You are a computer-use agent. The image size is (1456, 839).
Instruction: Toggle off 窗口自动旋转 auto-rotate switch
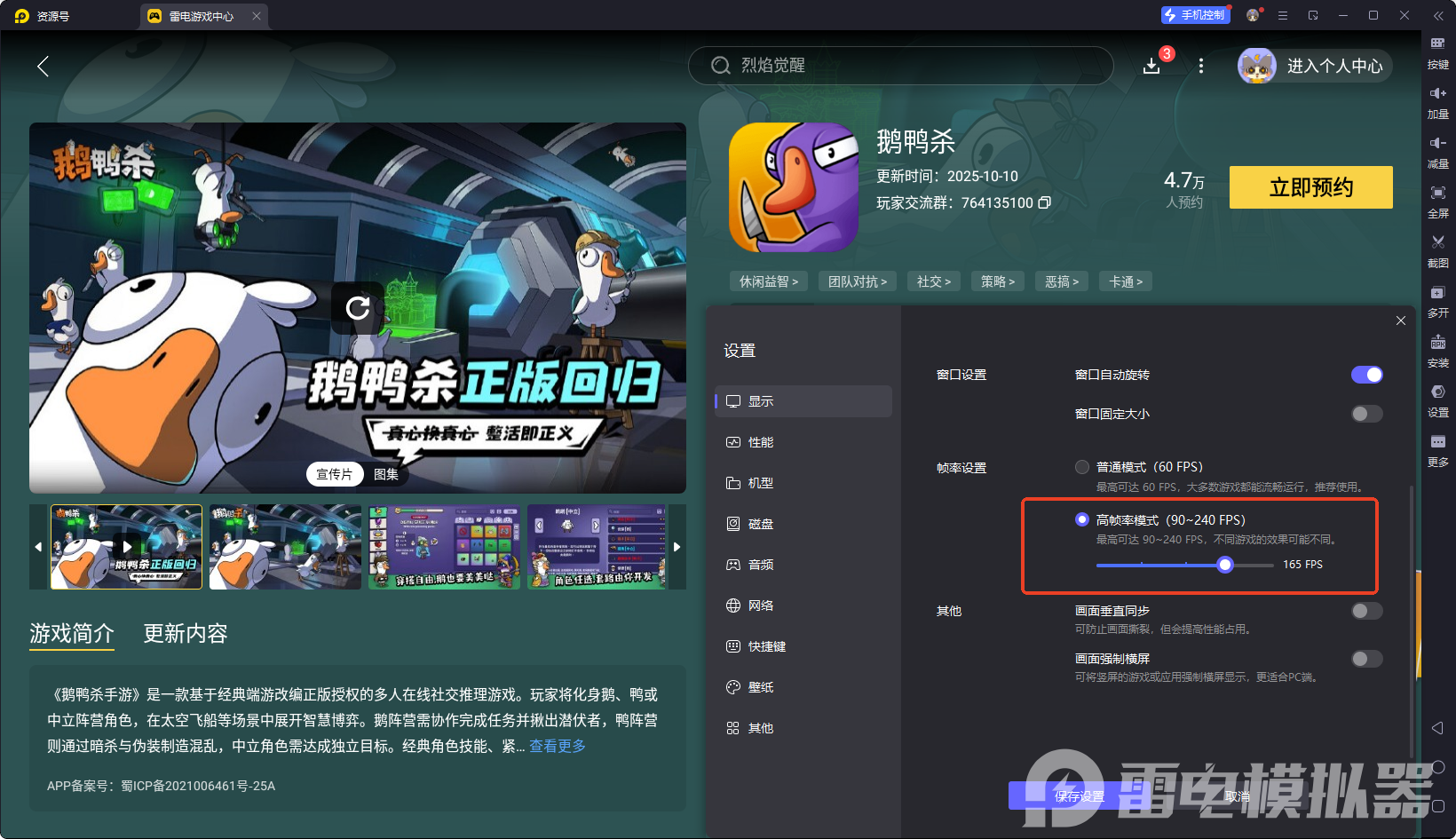(x=1366, y=375)
